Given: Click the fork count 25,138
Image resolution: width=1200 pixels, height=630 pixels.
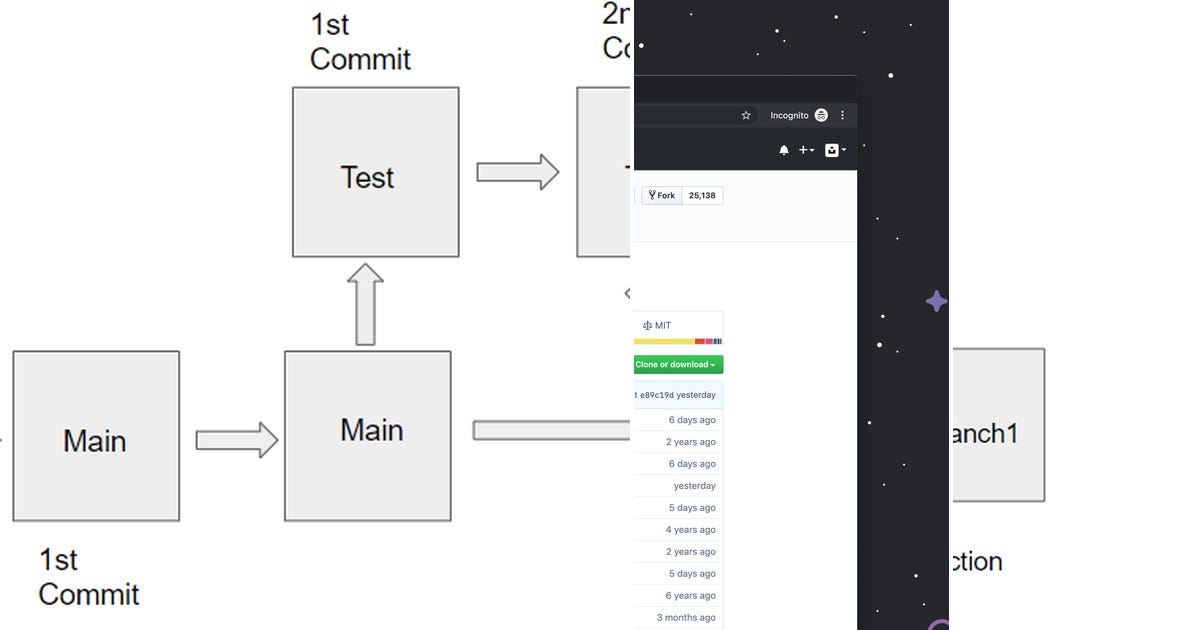Looking at the screenshot, I should click(701, 195).
